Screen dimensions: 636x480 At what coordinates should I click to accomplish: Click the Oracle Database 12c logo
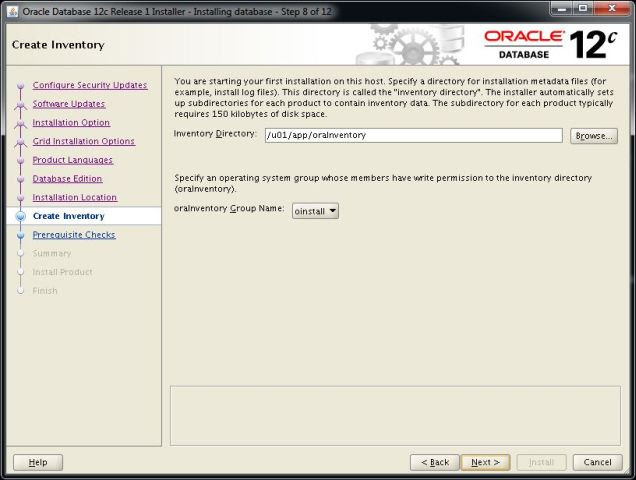(x=550, y=44)
